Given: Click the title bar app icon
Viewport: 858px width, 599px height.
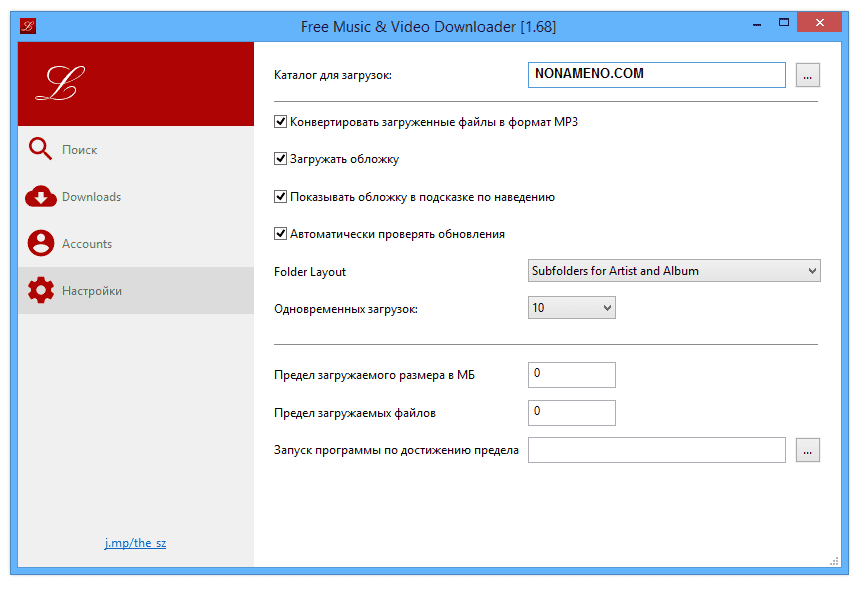Looking at the screenshot, I should 29,25.
